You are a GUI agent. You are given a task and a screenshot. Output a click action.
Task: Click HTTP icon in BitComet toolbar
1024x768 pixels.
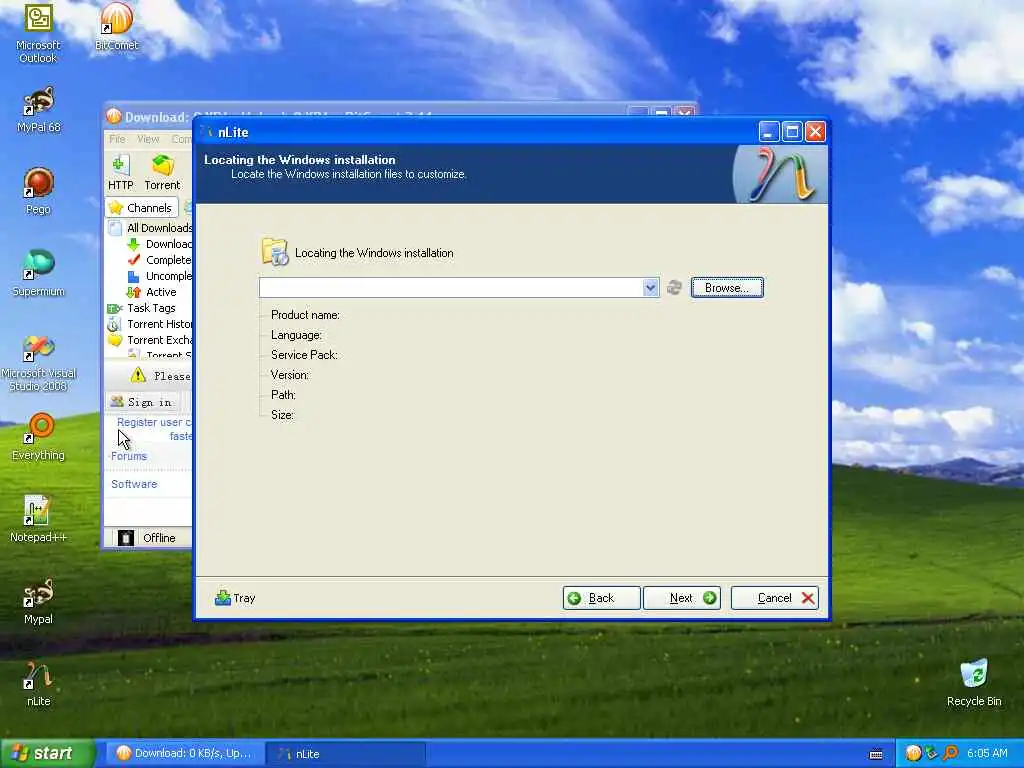point(120,172)
